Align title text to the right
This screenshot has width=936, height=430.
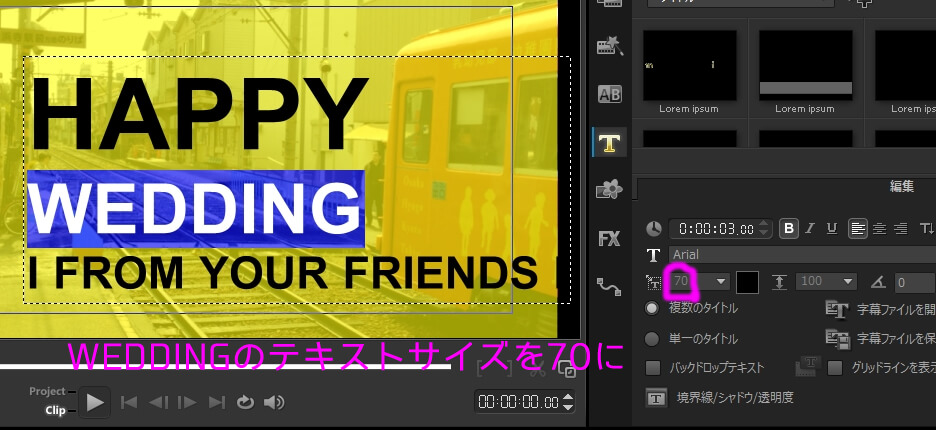tap(901, 228)
